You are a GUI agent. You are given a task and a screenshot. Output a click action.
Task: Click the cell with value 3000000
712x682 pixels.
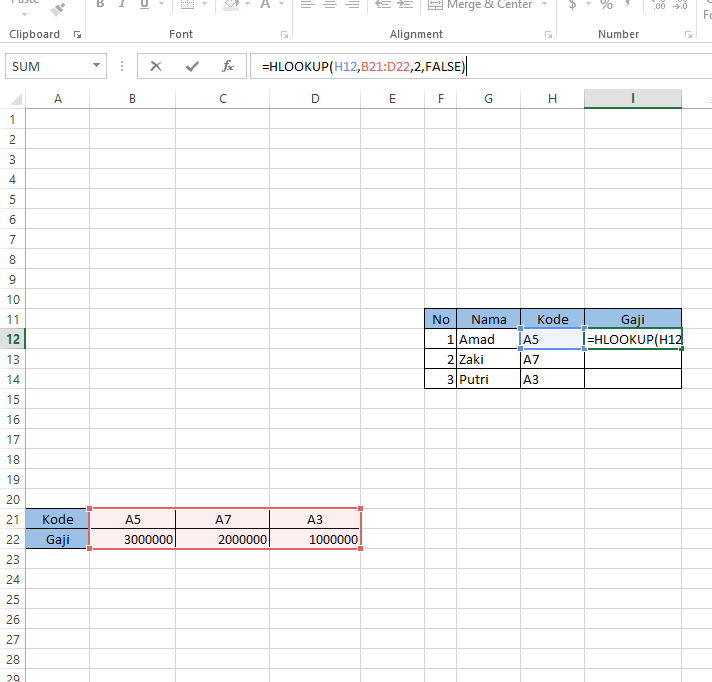pyautogui.click(x=132, y=539)
